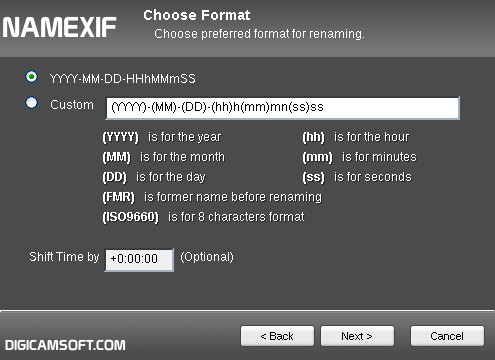Click the (mm) minutes legend entry
This screenshot has width=495, height=360.
point(359,157)
